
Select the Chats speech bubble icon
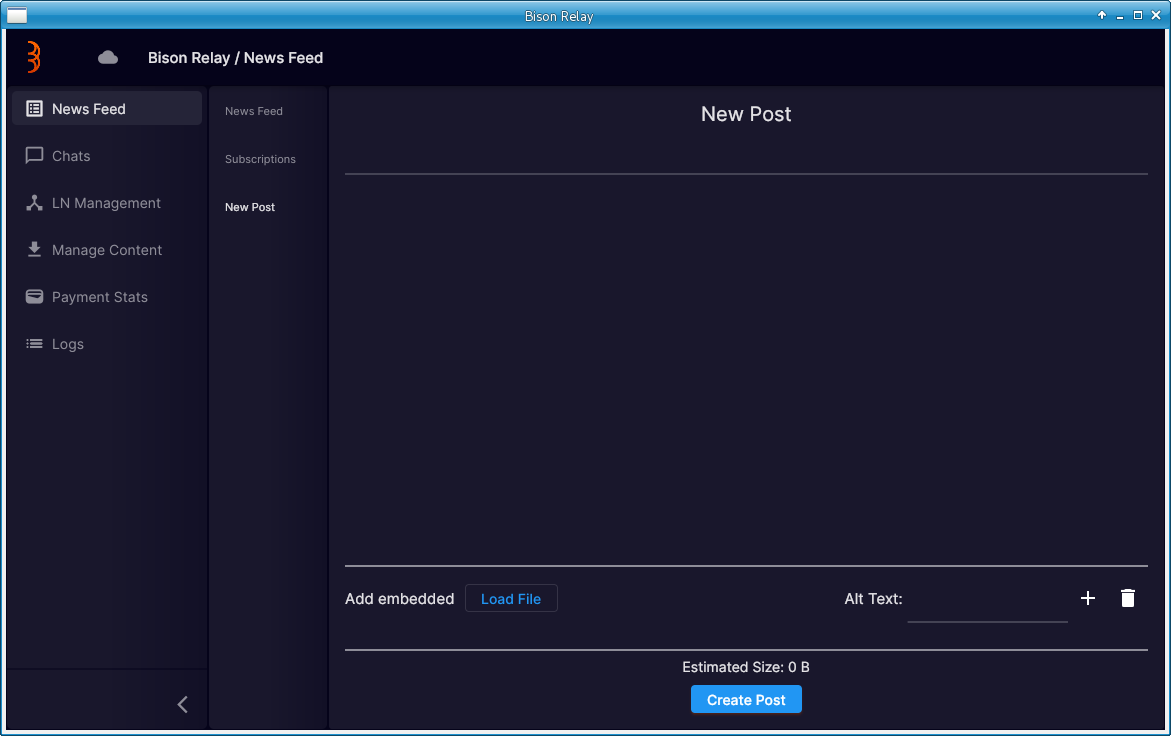point(35,155)
